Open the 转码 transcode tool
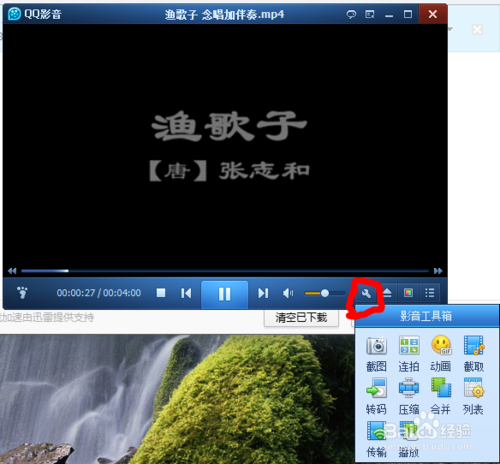The width and height of the screenshot is (500, 464). (376, 397)
